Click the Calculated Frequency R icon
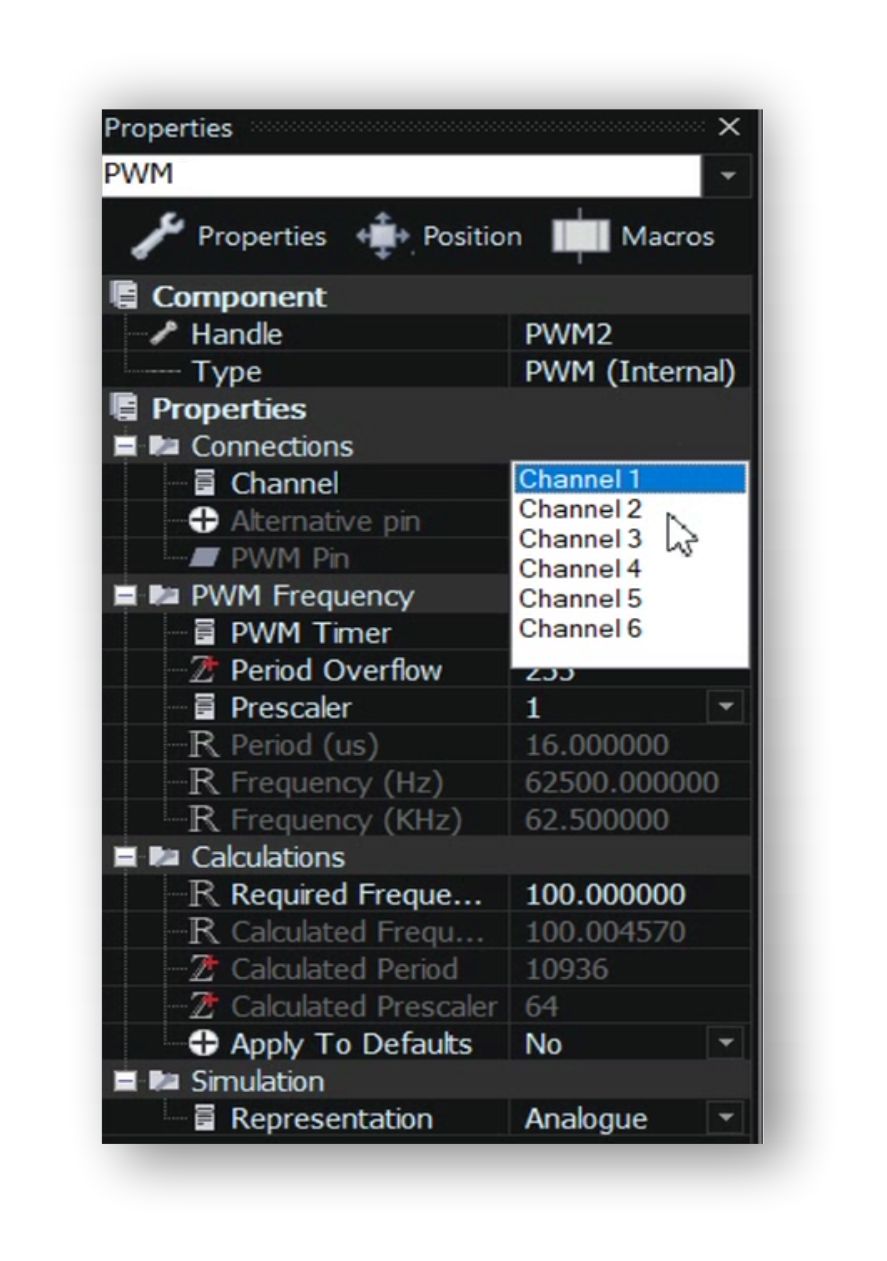The image size is (887, 1261). coord(204,932)
